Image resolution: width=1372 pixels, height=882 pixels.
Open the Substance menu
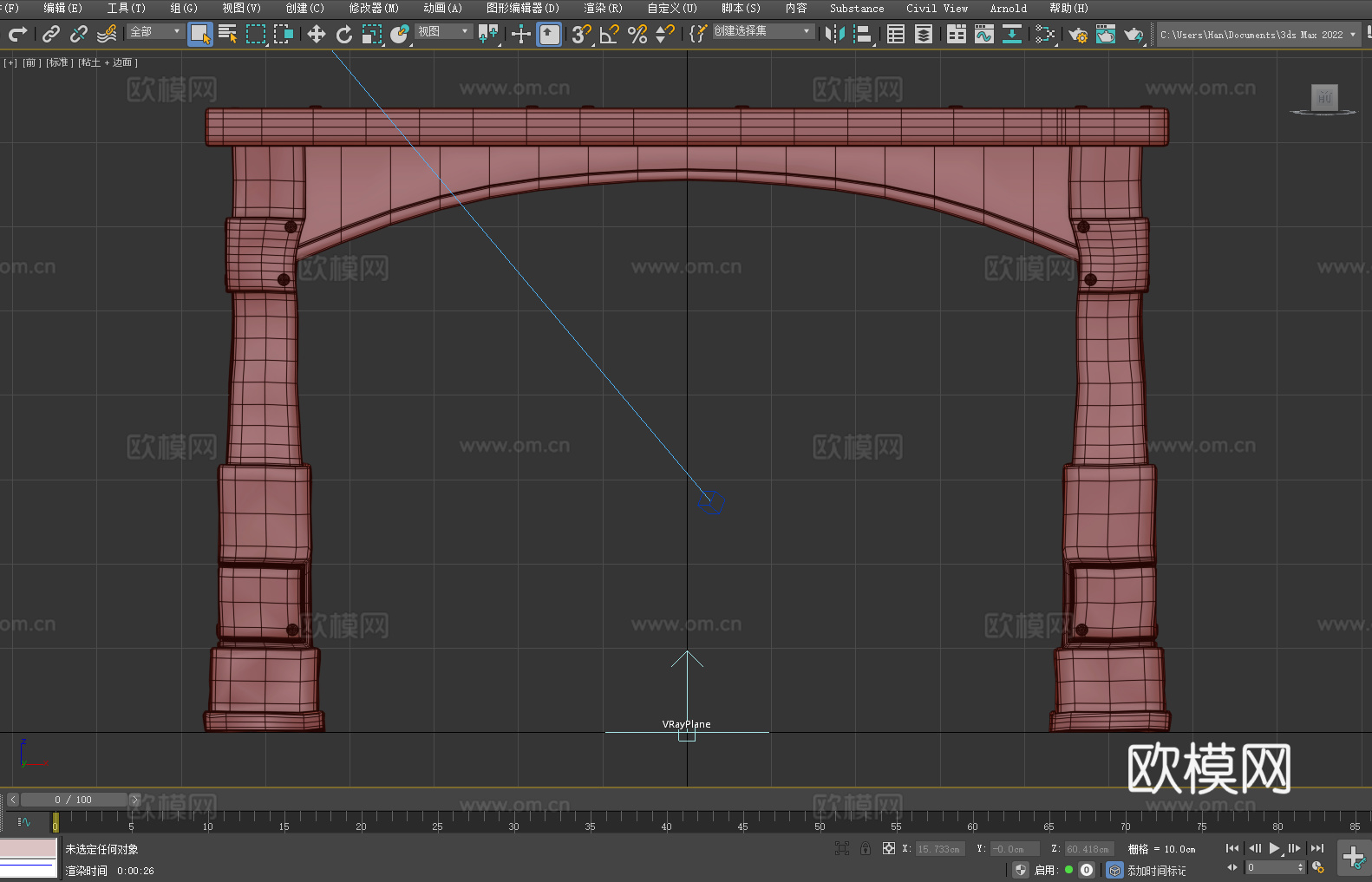point(857,8)
